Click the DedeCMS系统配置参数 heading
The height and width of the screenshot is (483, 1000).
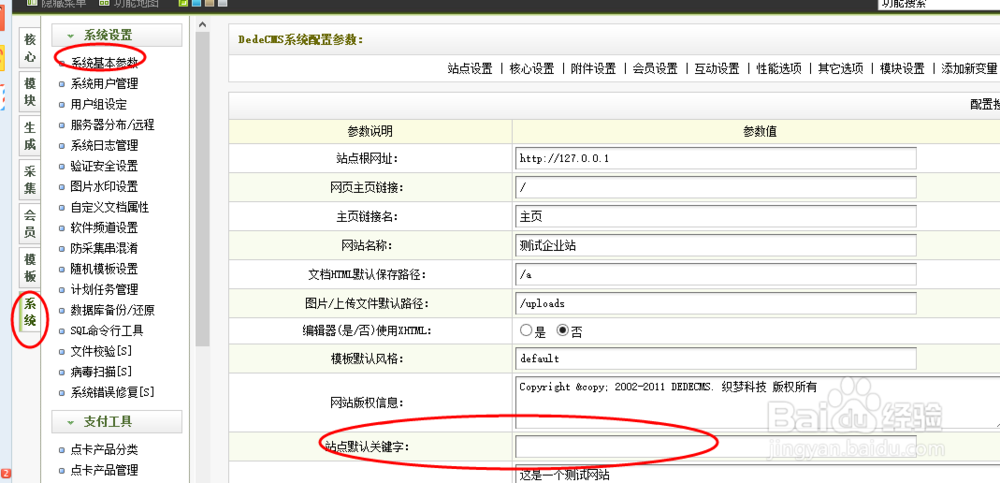pos(301,40)
